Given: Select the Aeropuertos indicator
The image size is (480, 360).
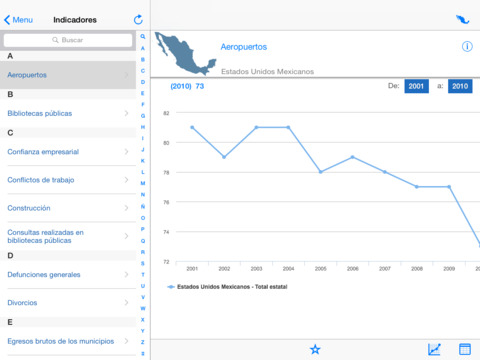Looking at the screenshot, I should [x=68, y=75].
